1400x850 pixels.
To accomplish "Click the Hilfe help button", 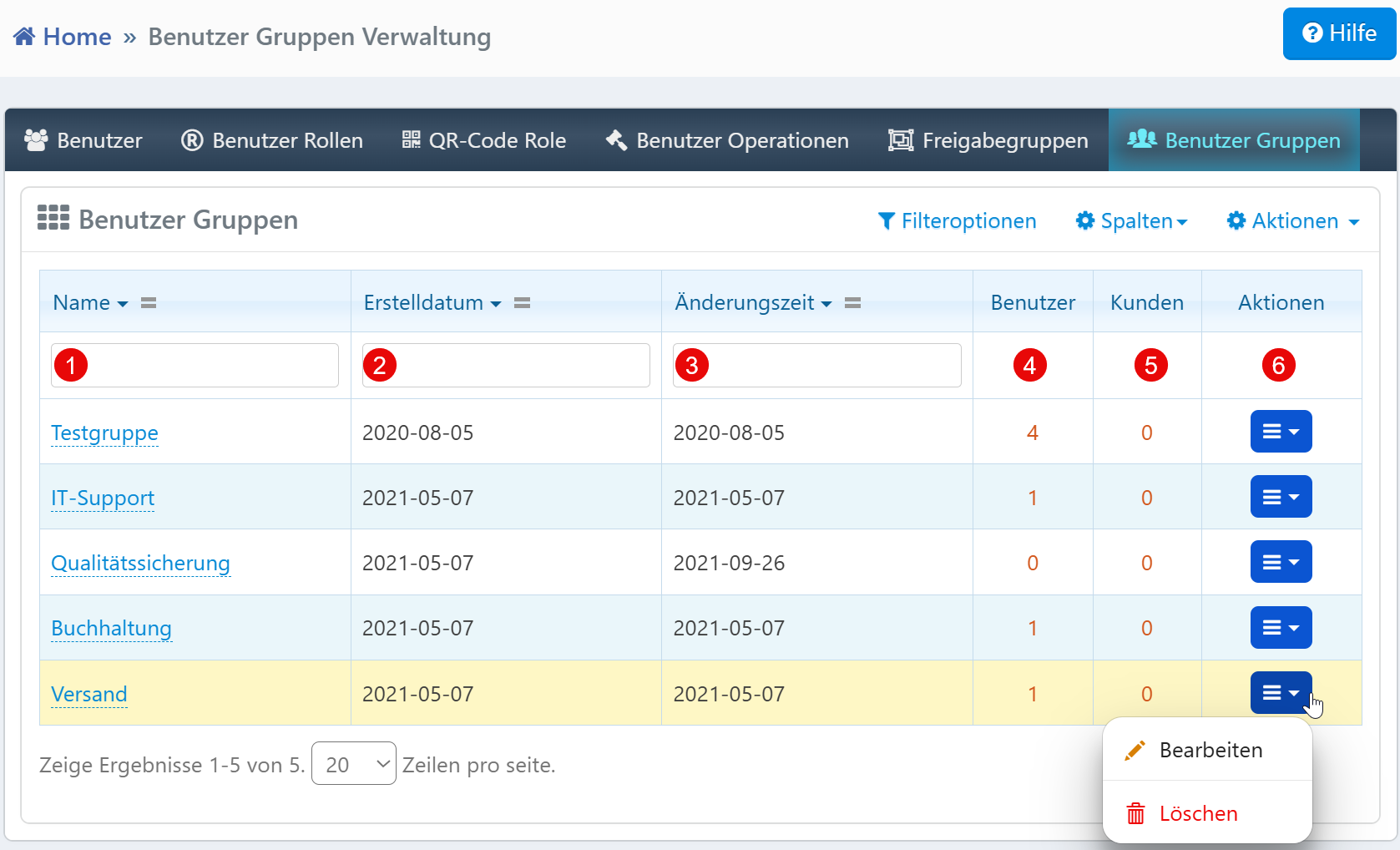I will [1339, 33].
